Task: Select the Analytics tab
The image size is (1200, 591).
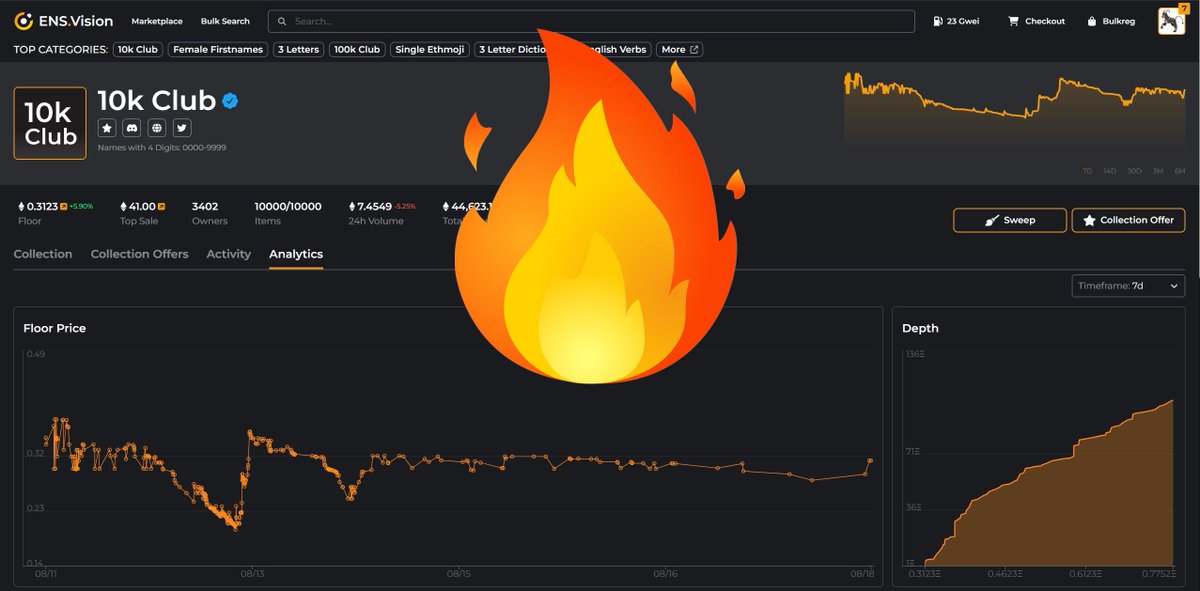Action: tap(296, 254)
